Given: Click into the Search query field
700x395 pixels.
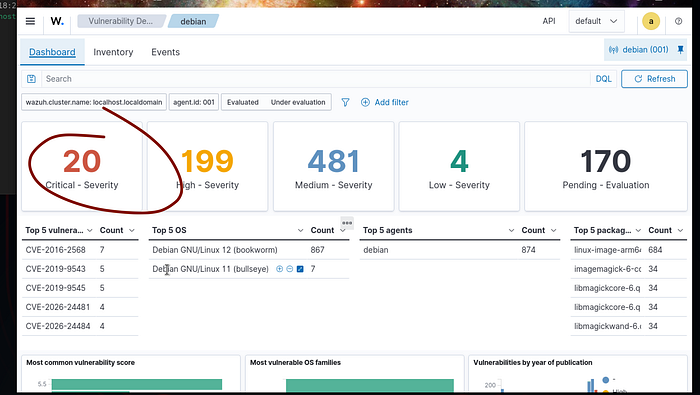Looking at the screenshot, I should (x=316, y=79).
